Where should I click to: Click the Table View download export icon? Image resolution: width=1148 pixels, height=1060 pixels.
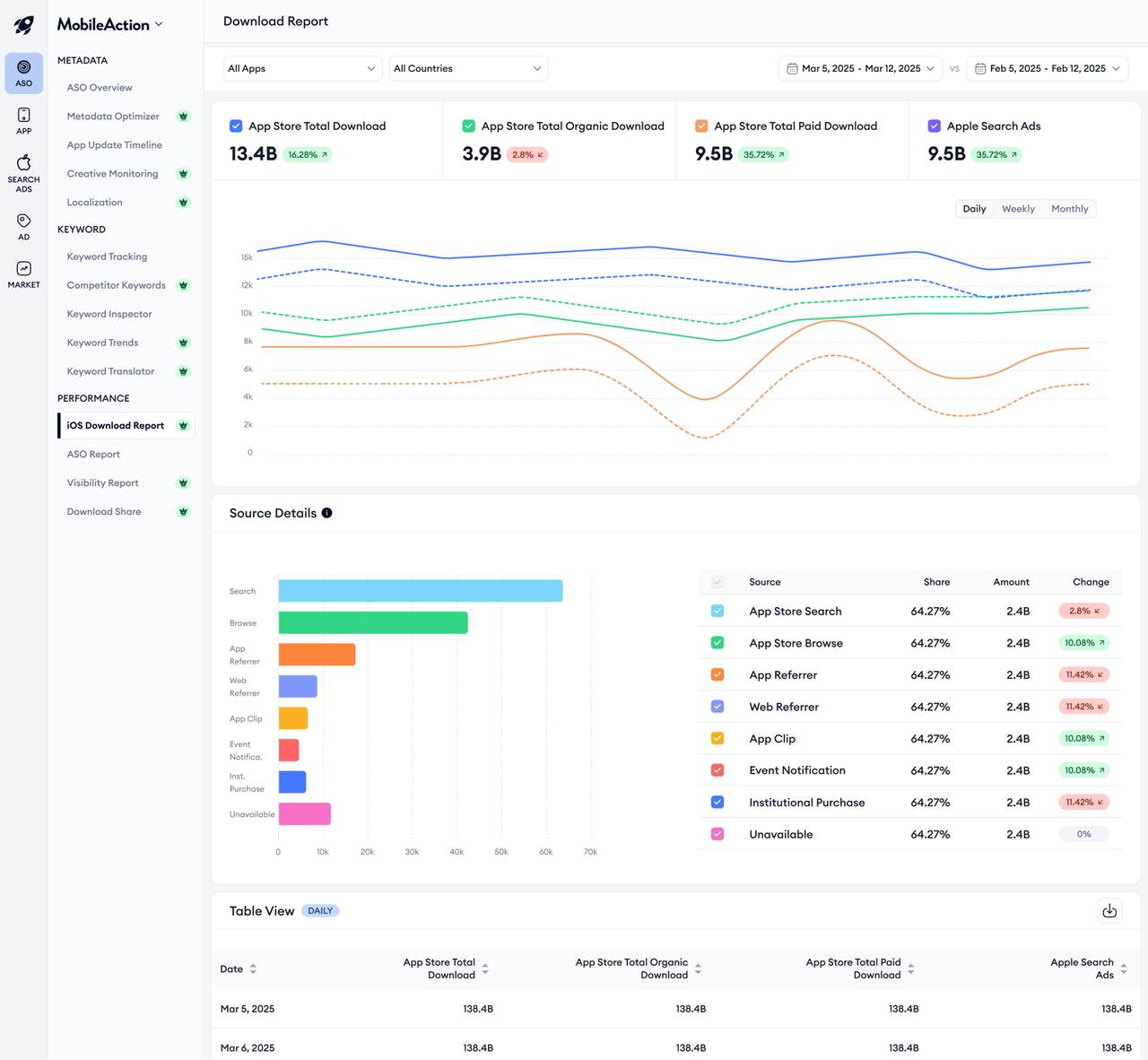[x=1109, y=911]
